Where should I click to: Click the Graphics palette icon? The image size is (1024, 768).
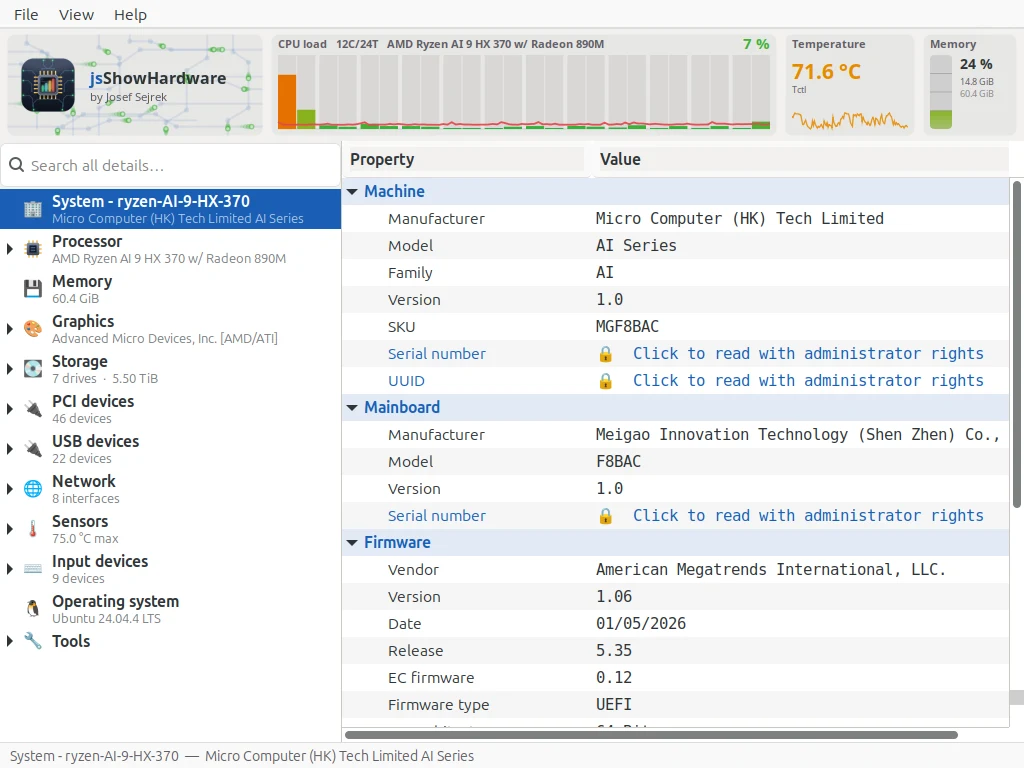33,328
